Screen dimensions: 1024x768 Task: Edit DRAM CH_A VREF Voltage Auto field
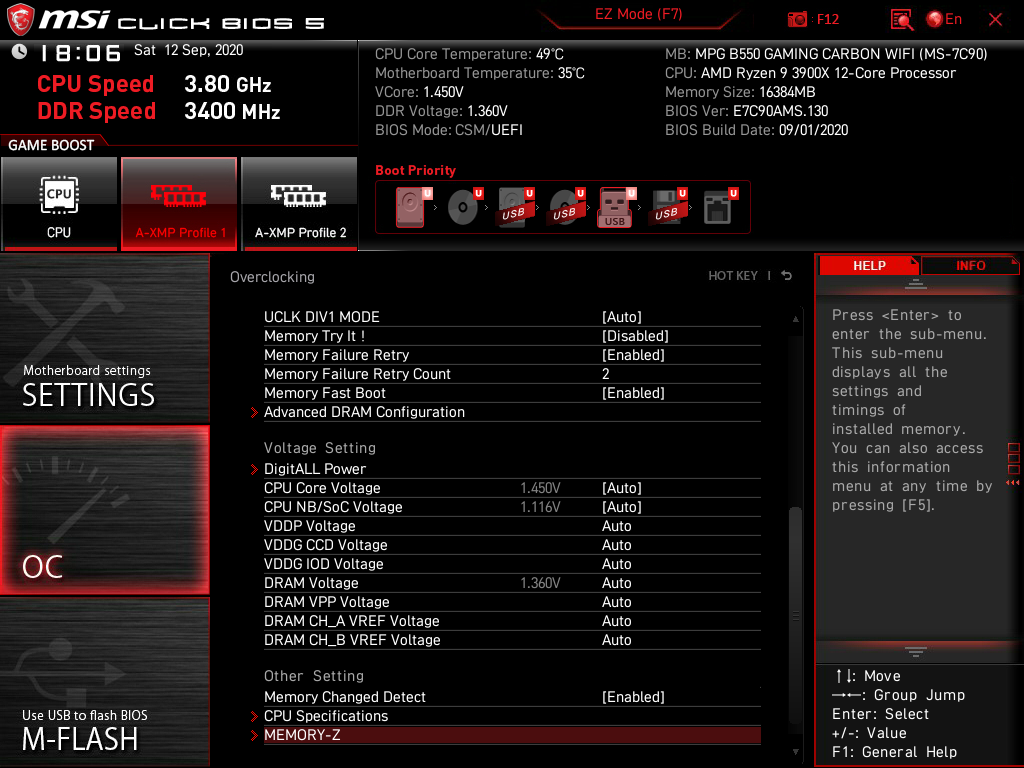click(616, 620)
